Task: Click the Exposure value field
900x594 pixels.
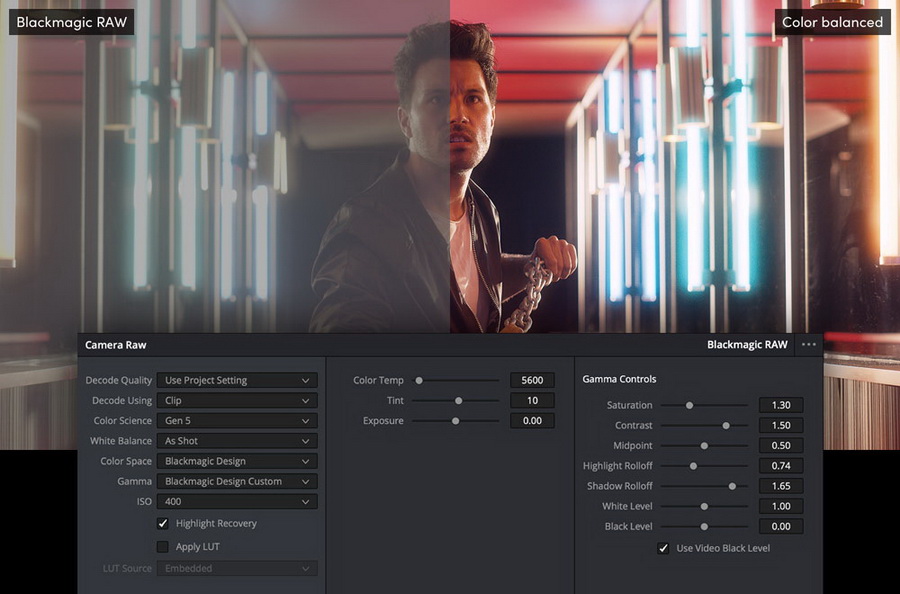Action: point(532,421)
